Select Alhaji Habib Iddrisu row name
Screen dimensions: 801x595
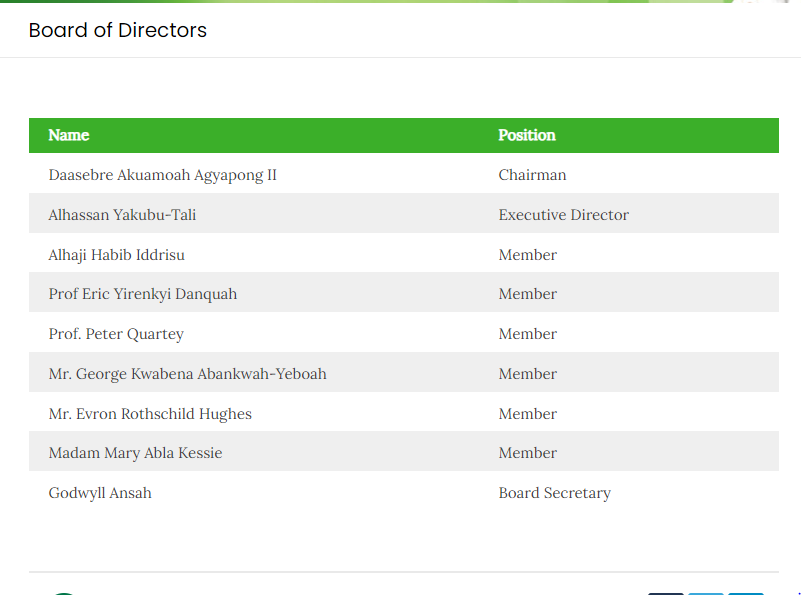tap(116, 255)
